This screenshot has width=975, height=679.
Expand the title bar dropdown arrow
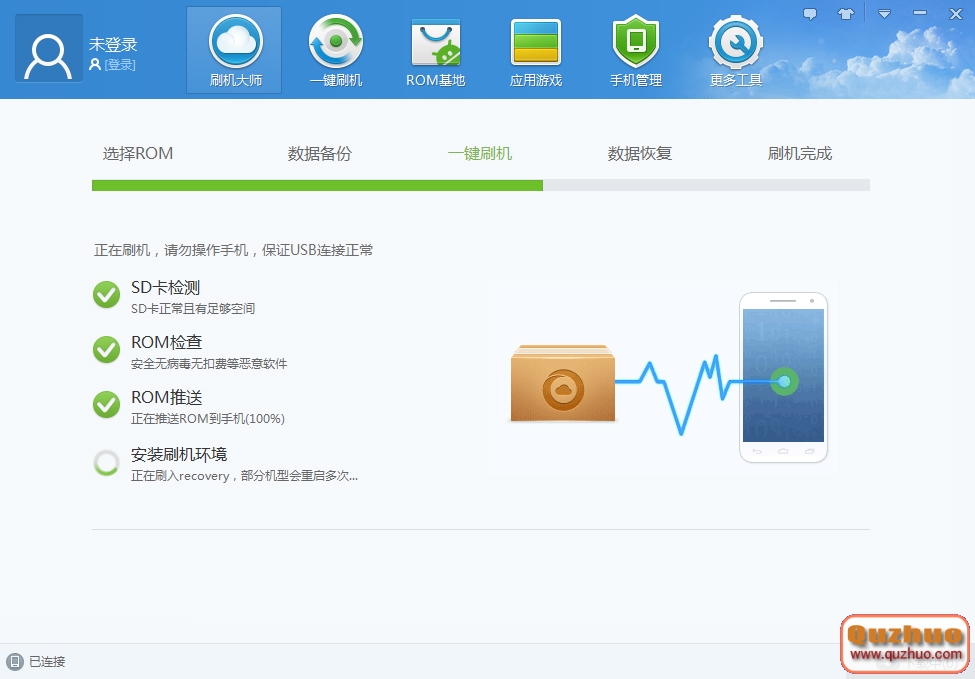pos(883,13)
